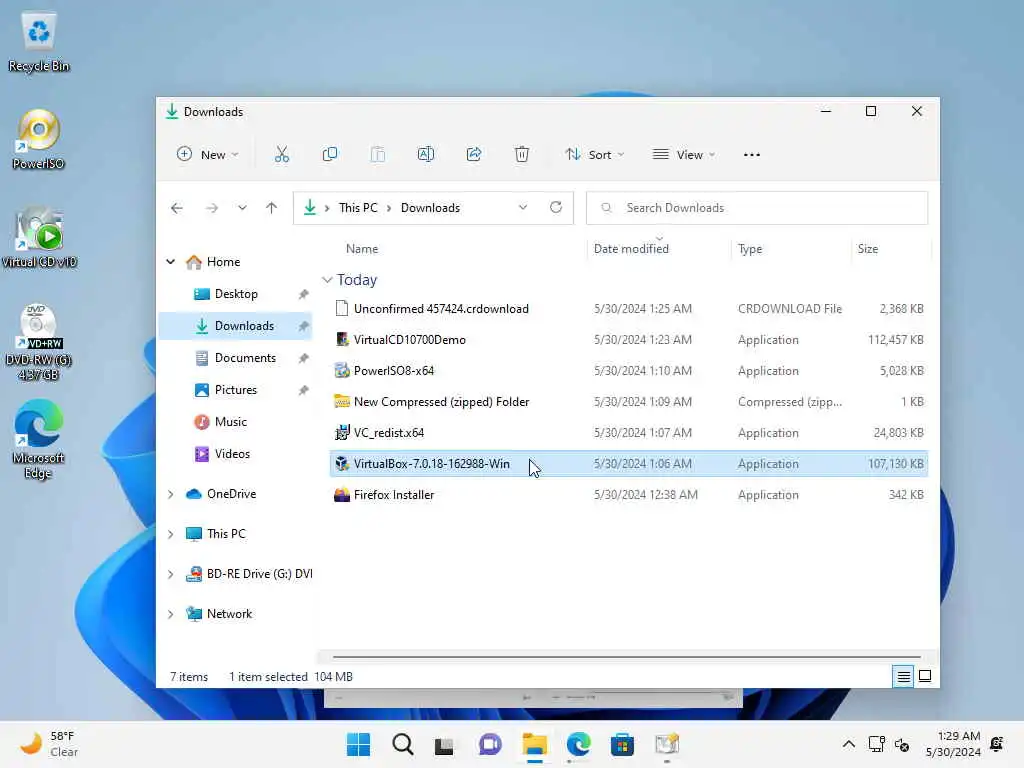Image resolution: width=1024 pixels, height=768 pixels.
Task: Click the Share icon in the toolbar
Action: 473,155
